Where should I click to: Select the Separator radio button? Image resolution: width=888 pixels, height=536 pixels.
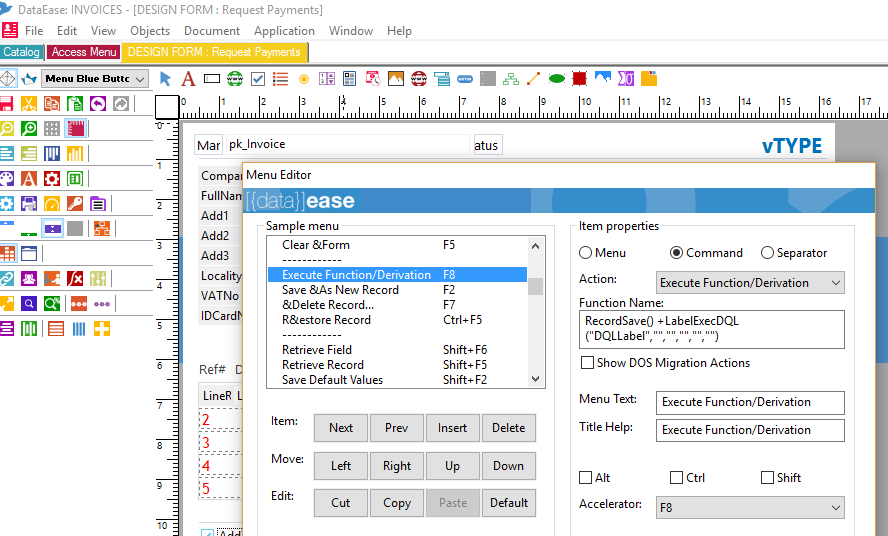point(767,253)
